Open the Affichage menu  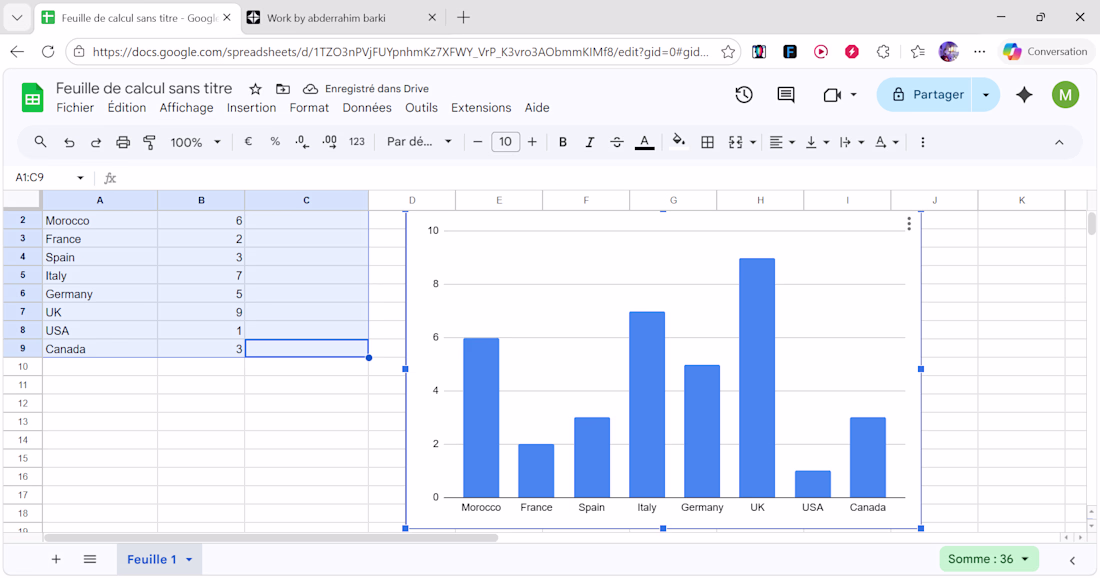[x=186, y=107]
